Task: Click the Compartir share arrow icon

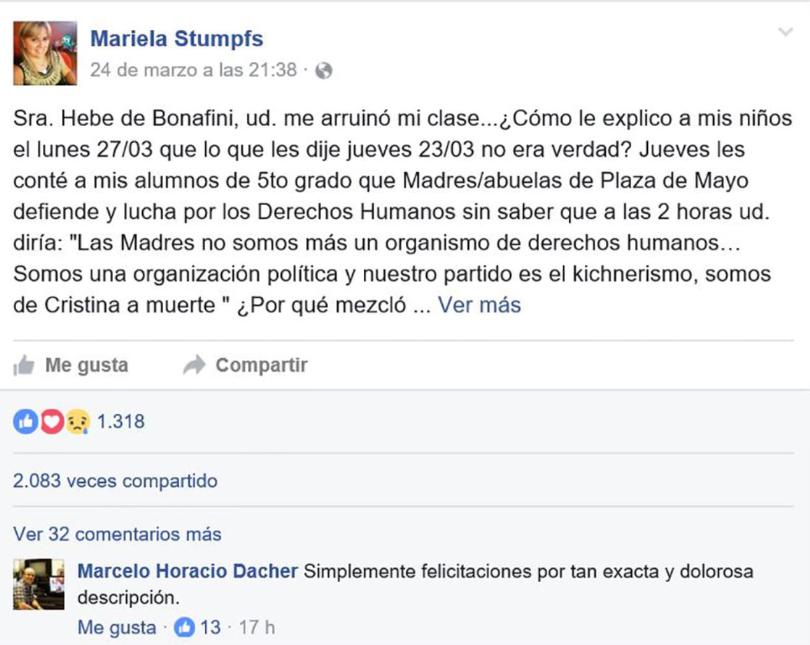Action: click(194, 365)
